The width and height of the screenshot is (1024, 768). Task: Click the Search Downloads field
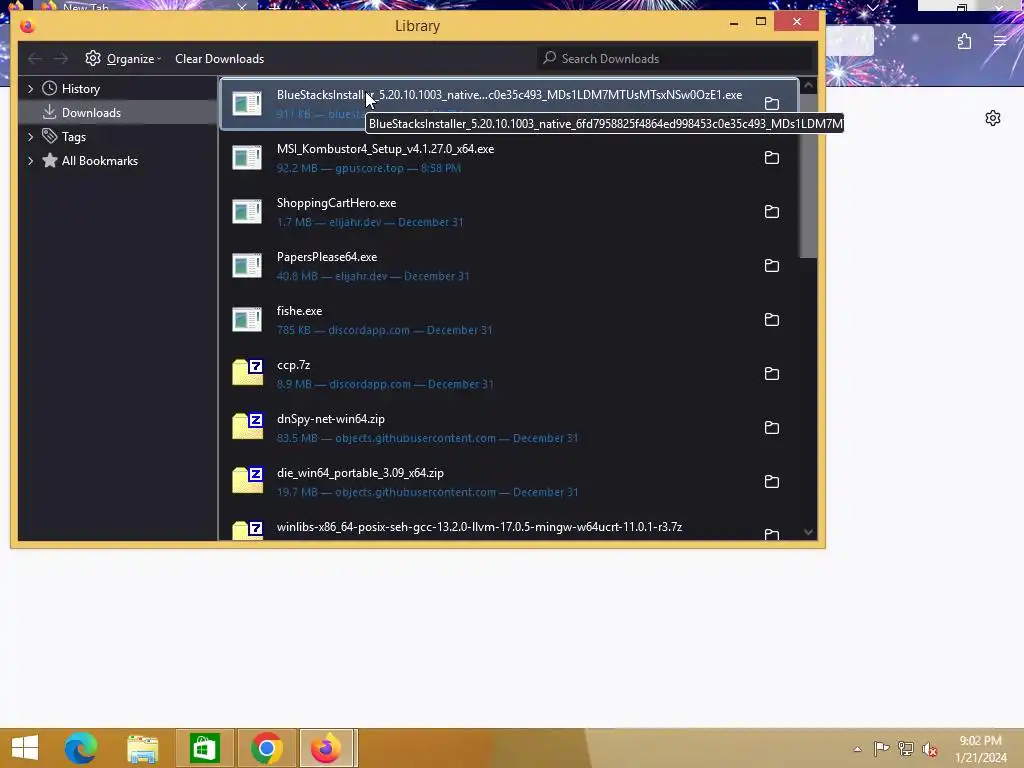point(675,59)
